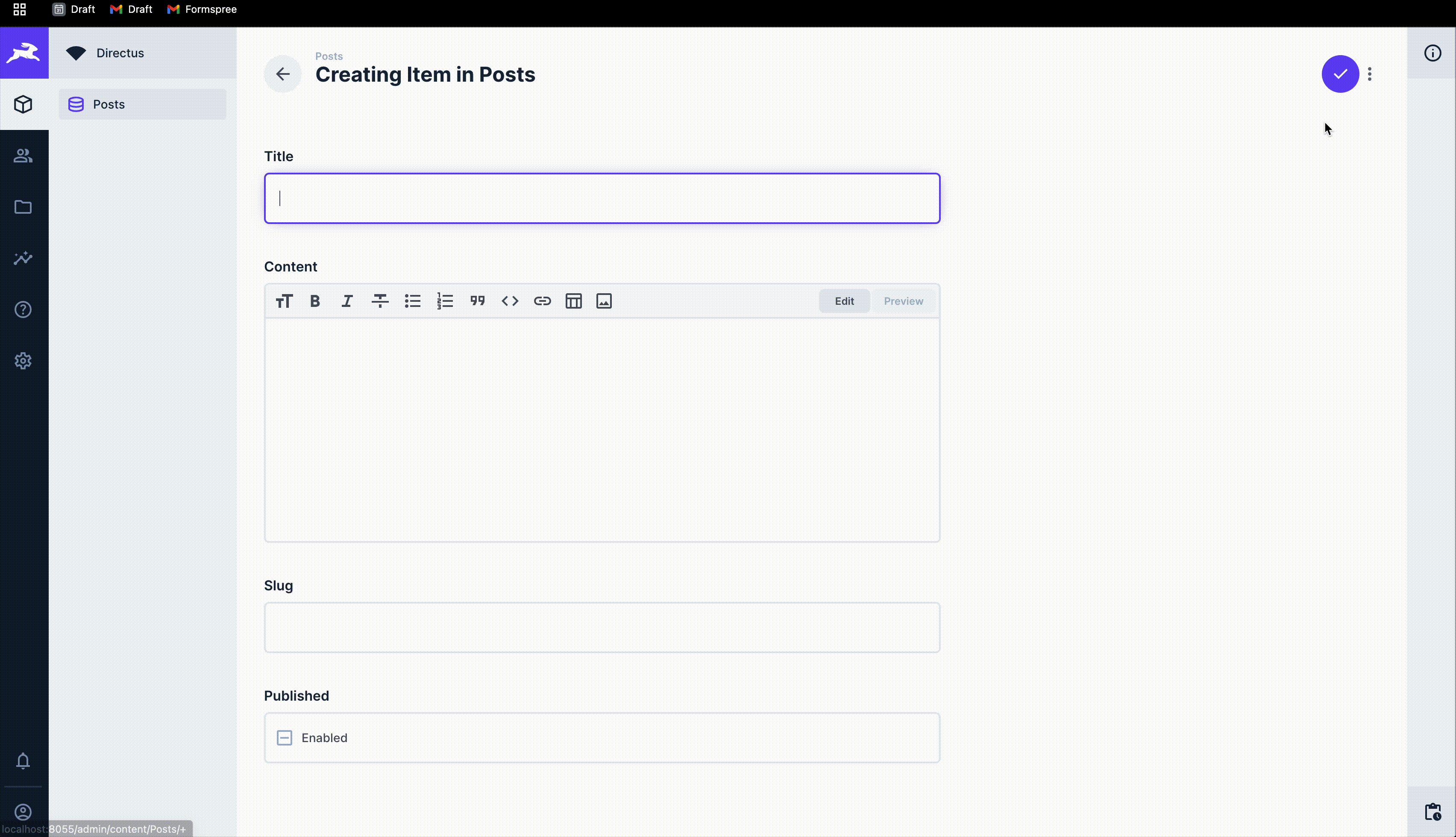Insert inline code

[510, 301]
